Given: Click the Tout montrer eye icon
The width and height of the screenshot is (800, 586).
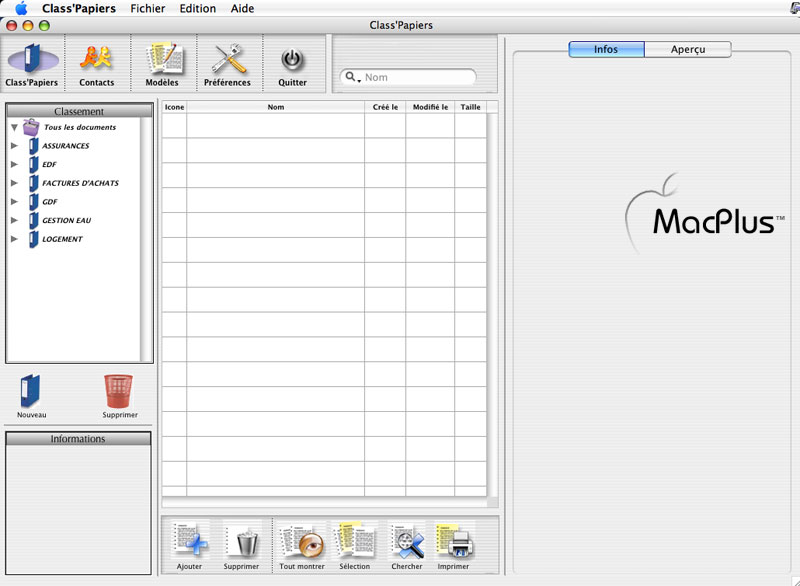Looking at the screenshot, I should point(303,542).
